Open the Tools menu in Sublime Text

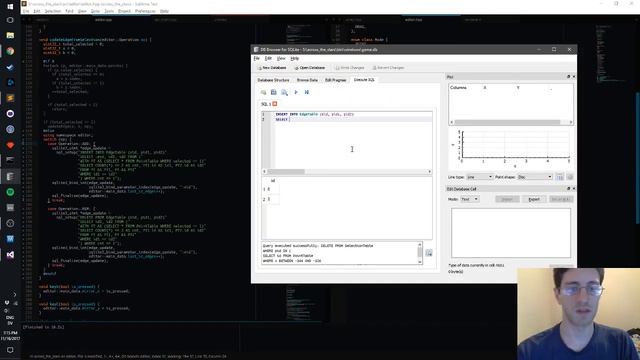pyautogui.click(x=109, y=11)
